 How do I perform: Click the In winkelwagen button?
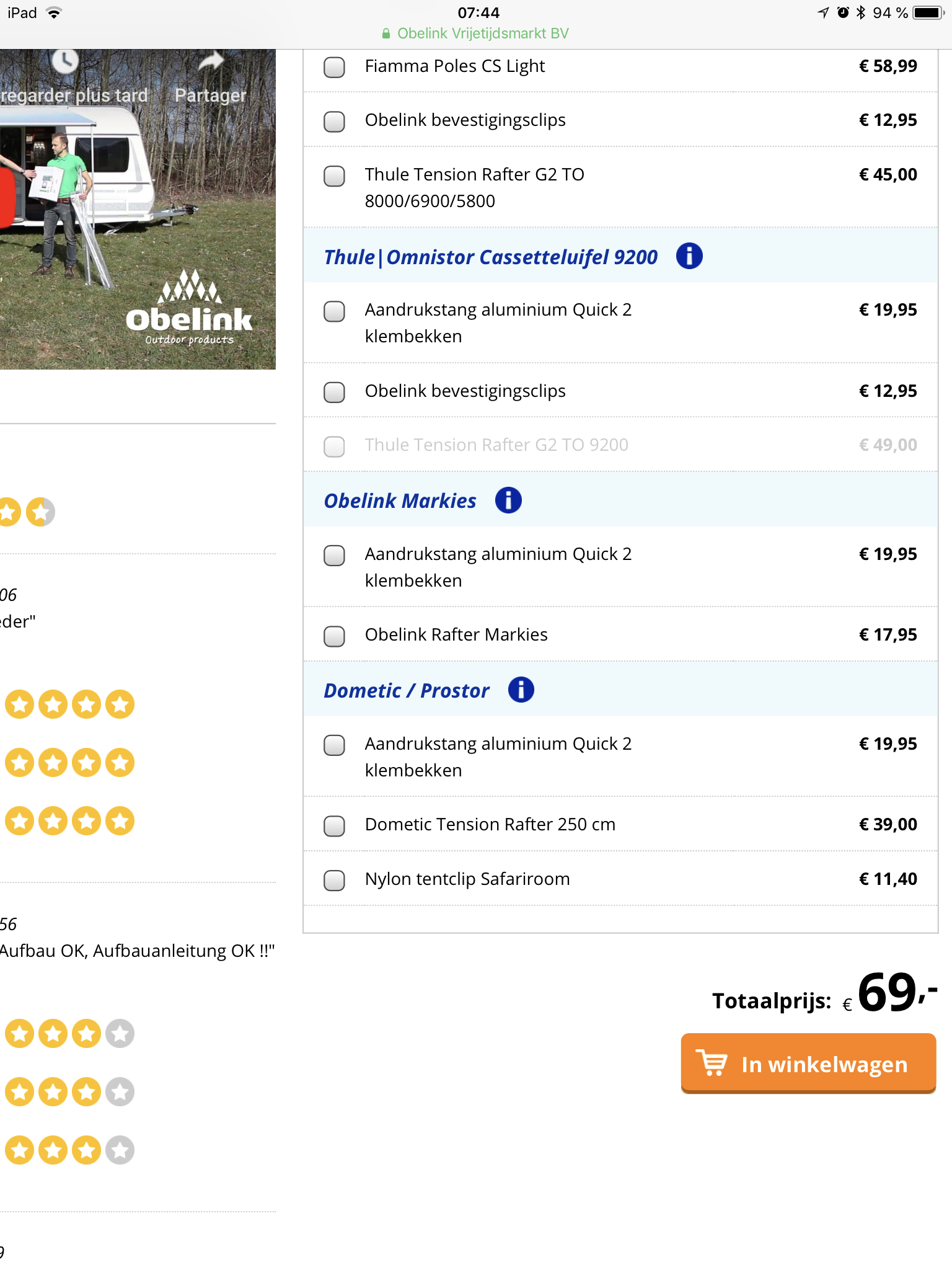click(808, 1064)
